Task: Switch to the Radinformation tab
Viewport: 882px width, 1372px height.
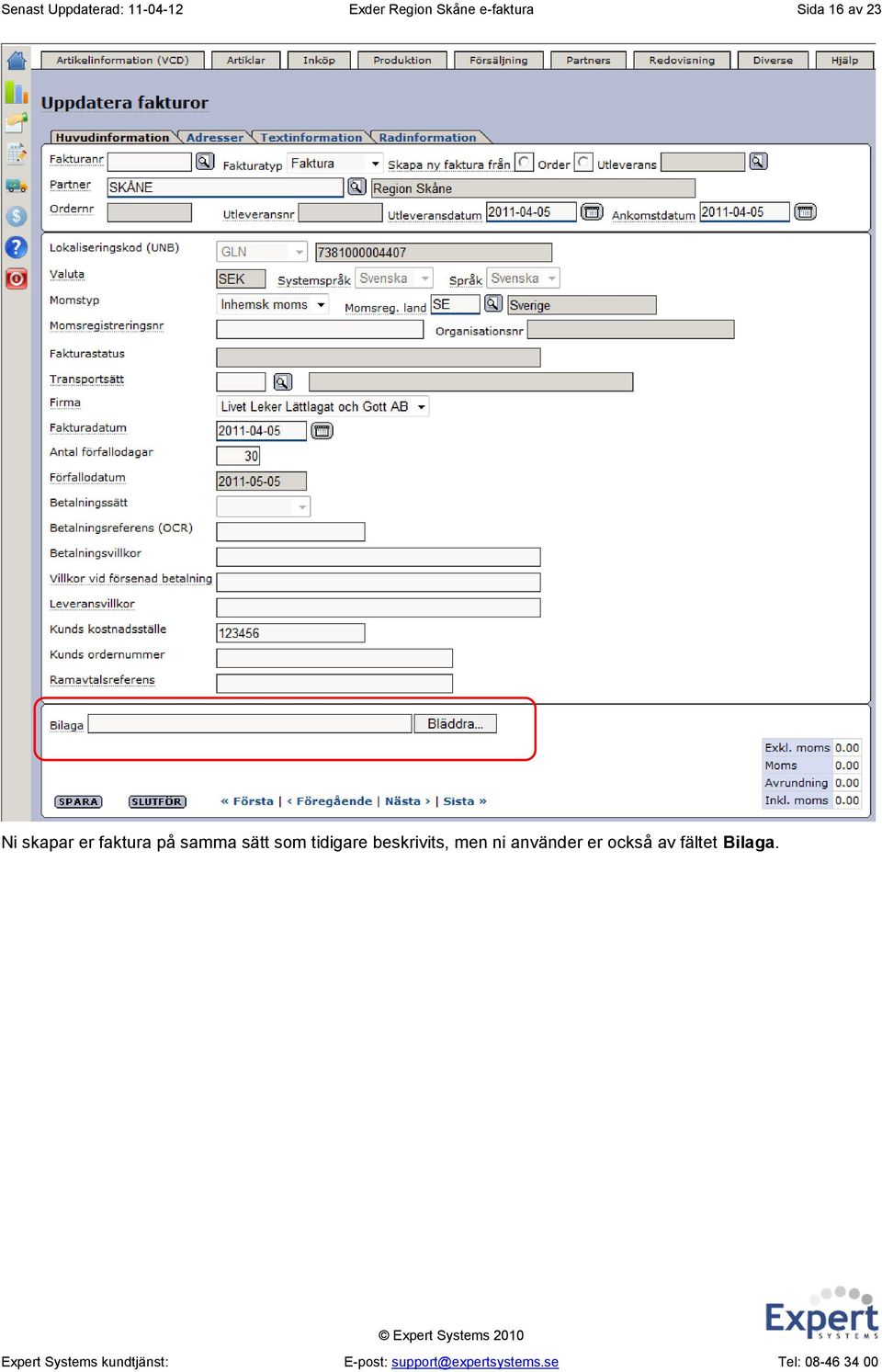Action: (427, 137)
